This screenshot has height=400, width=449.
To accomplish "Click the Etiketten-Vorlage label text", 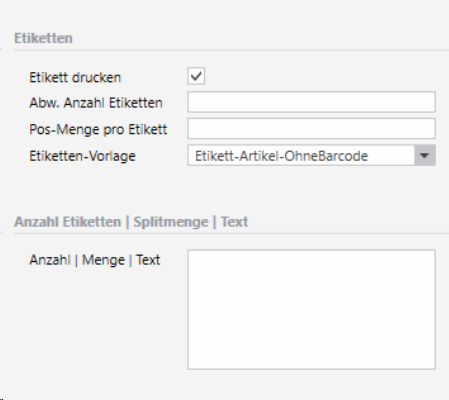I will click(x=82, y=156).
